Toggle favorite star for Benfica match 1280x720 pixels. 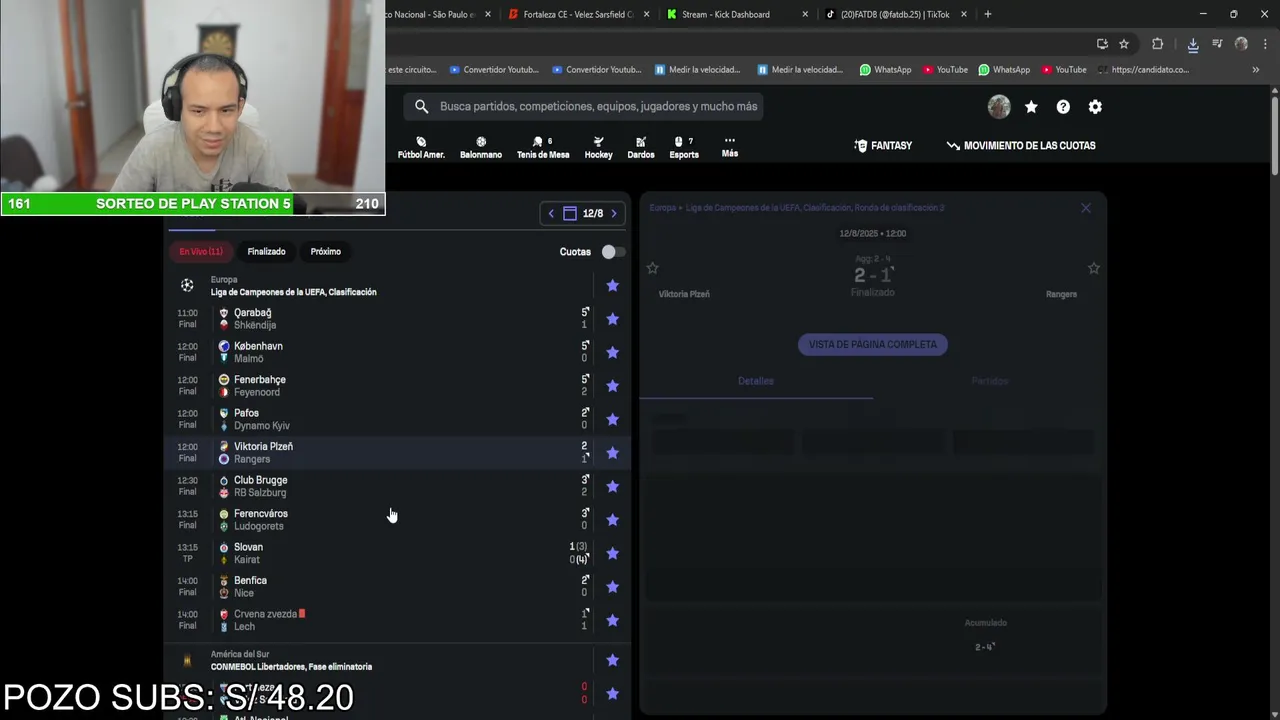pyautogui.click(x=612, y=587)
